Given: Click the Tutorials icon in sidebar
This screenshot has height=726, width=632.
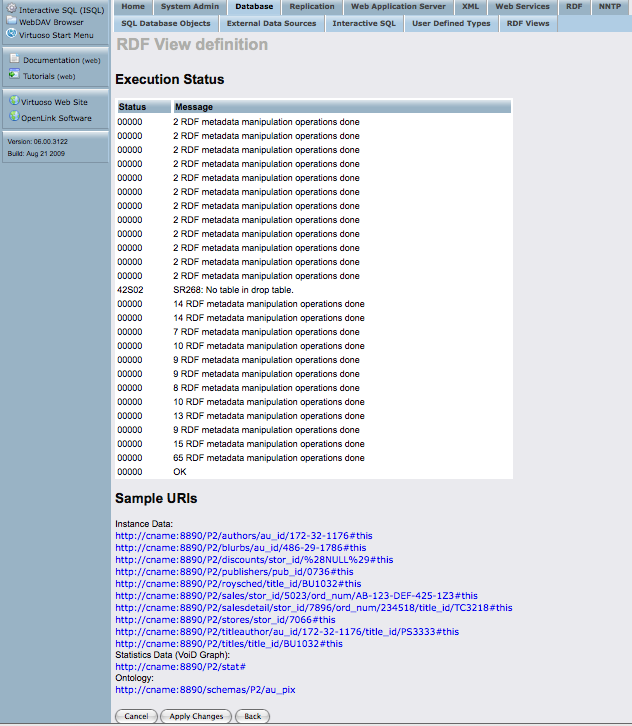Looking at the screenshot, I should click(x=14, y=75).
